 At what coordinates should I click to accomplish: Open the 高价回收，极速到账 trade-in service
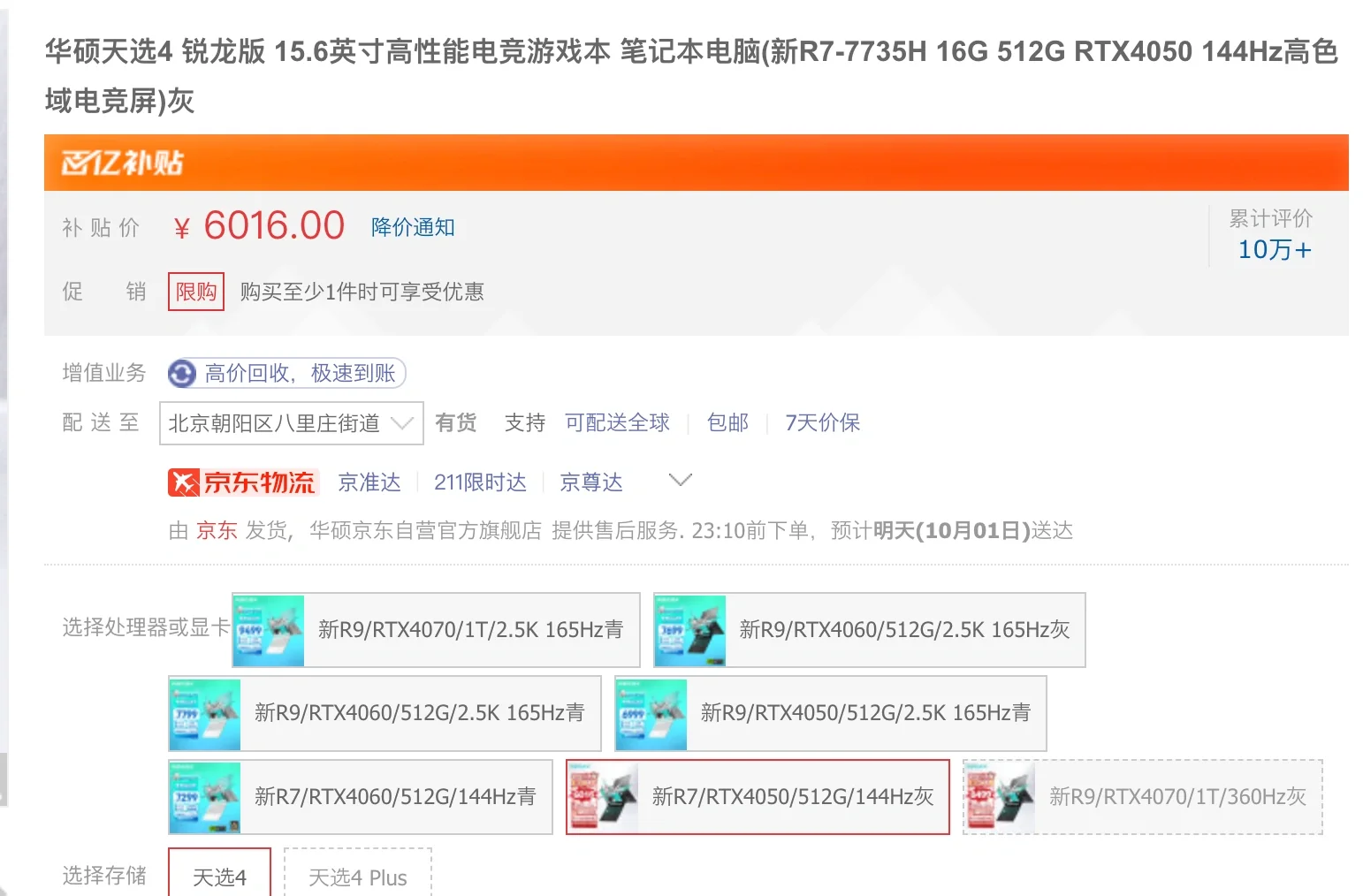[287, 373]
